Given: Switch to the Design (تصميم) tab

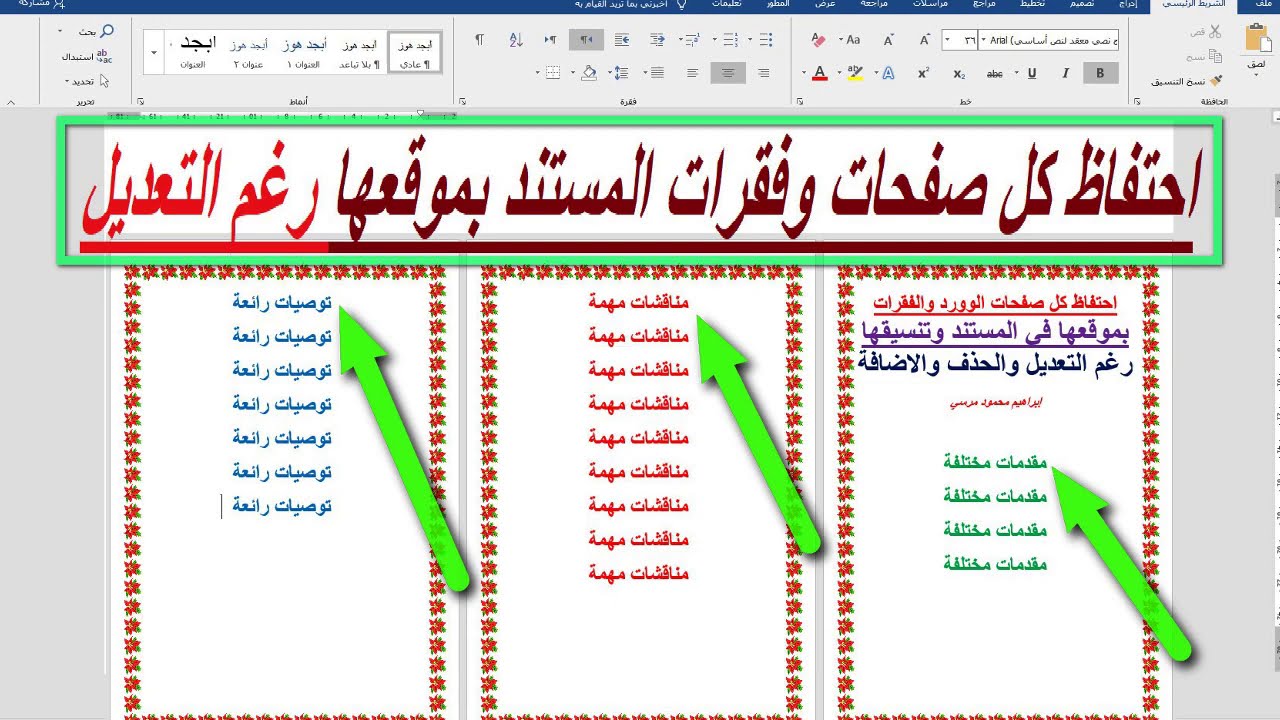Looking at the screenshot, I should [1082, 5].
